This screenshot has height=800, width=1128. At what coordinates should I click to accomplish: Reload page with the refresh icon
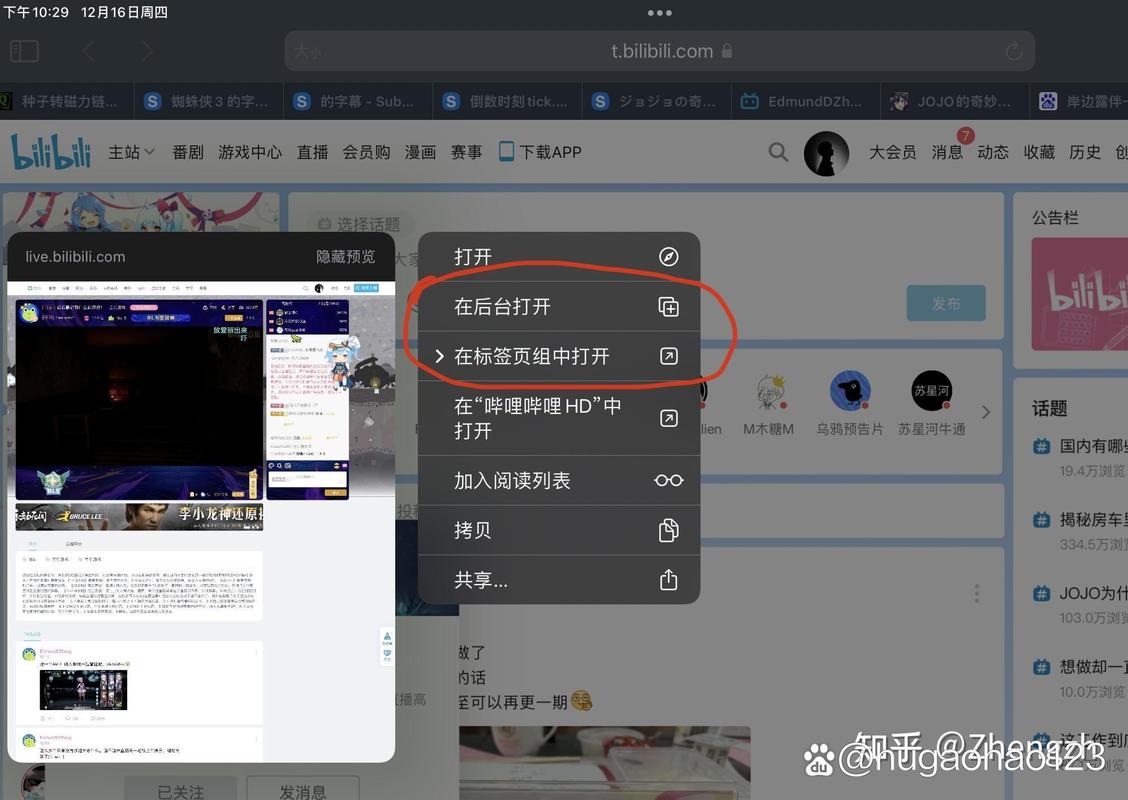(1014, 51)
